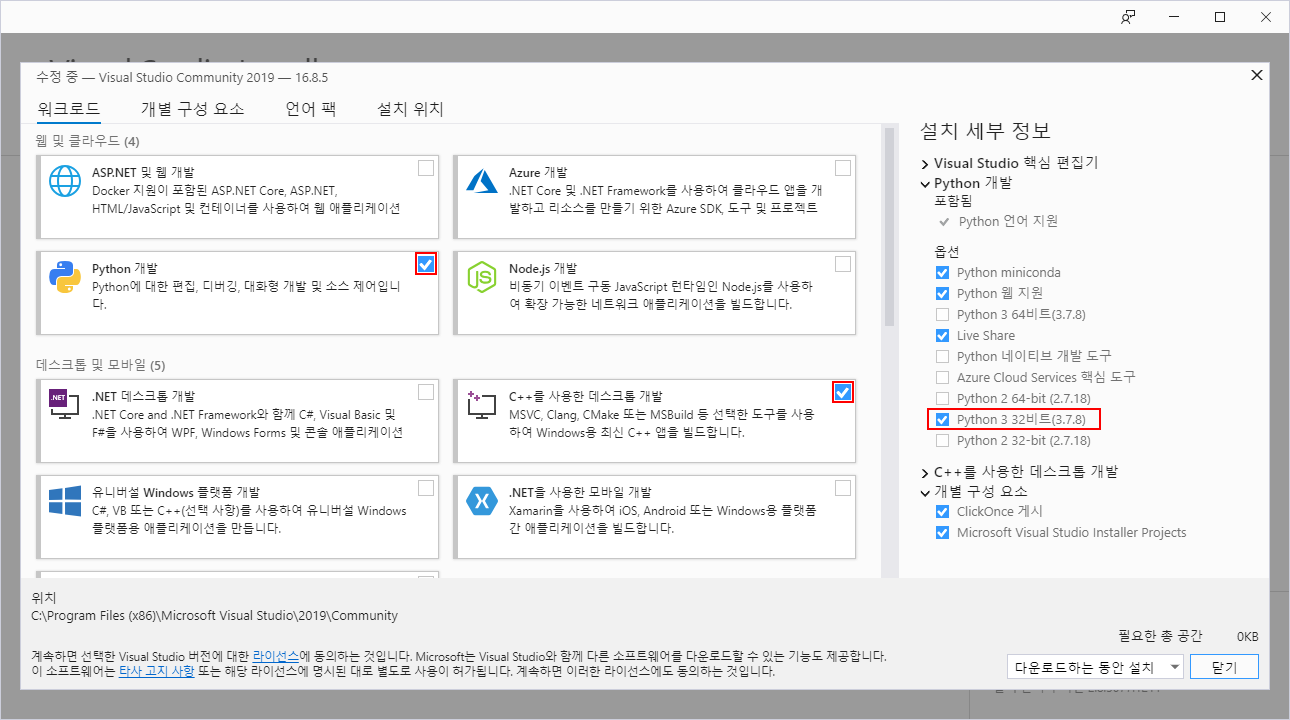Switch to the 언어 팩 tab
1290x720 pixels.
(311, 109)
